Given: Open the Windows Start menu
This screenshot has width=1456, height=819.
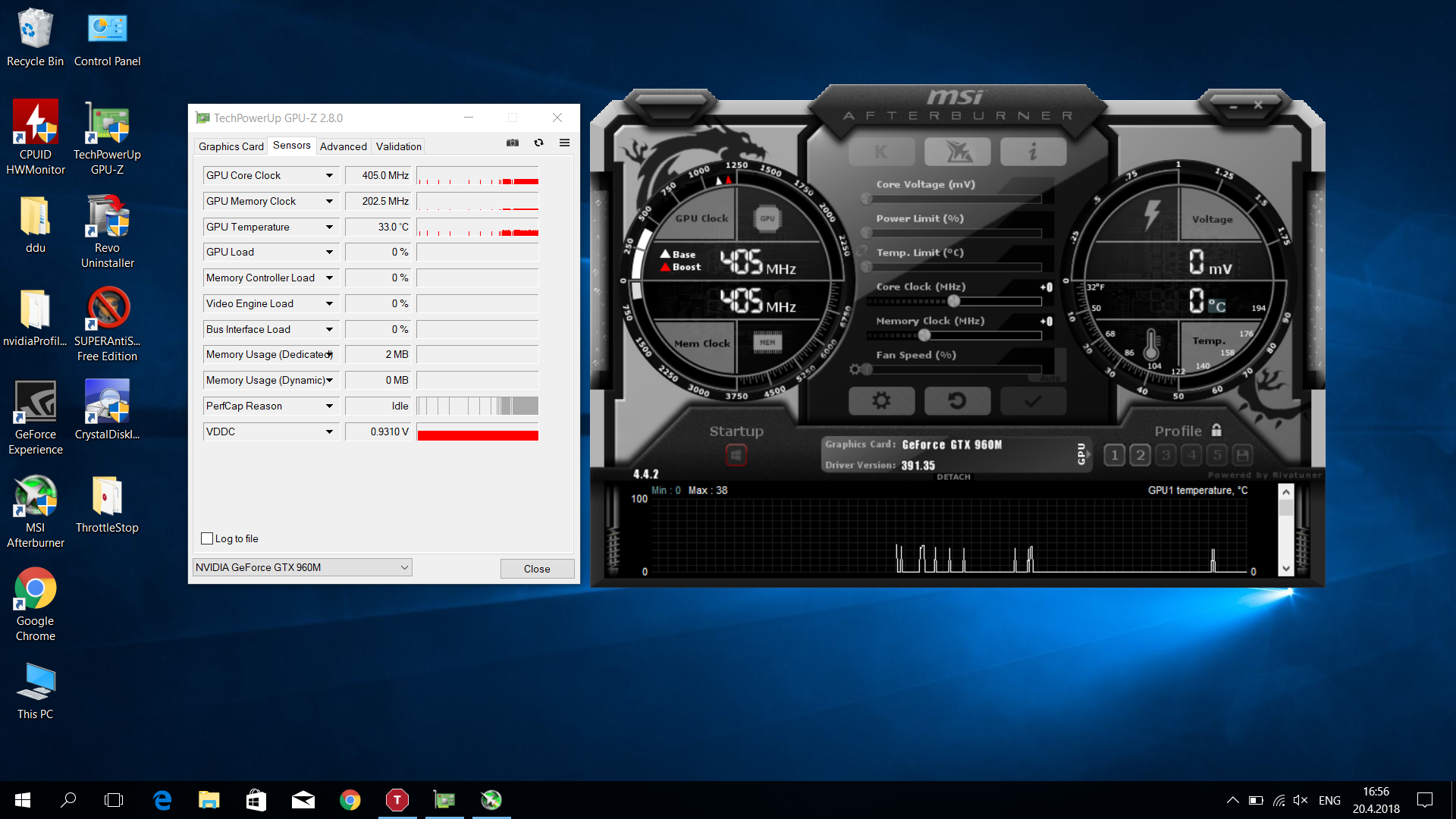Looking at the screenshot, I should tap(23, 800).
